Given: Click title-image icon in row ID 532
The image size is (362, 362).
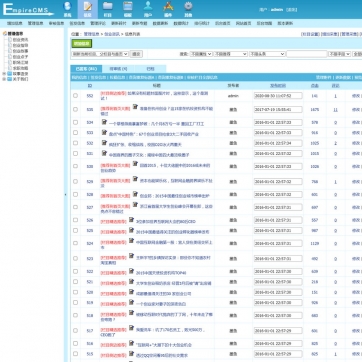Looking at the screenshot, I should click(104, 143).
